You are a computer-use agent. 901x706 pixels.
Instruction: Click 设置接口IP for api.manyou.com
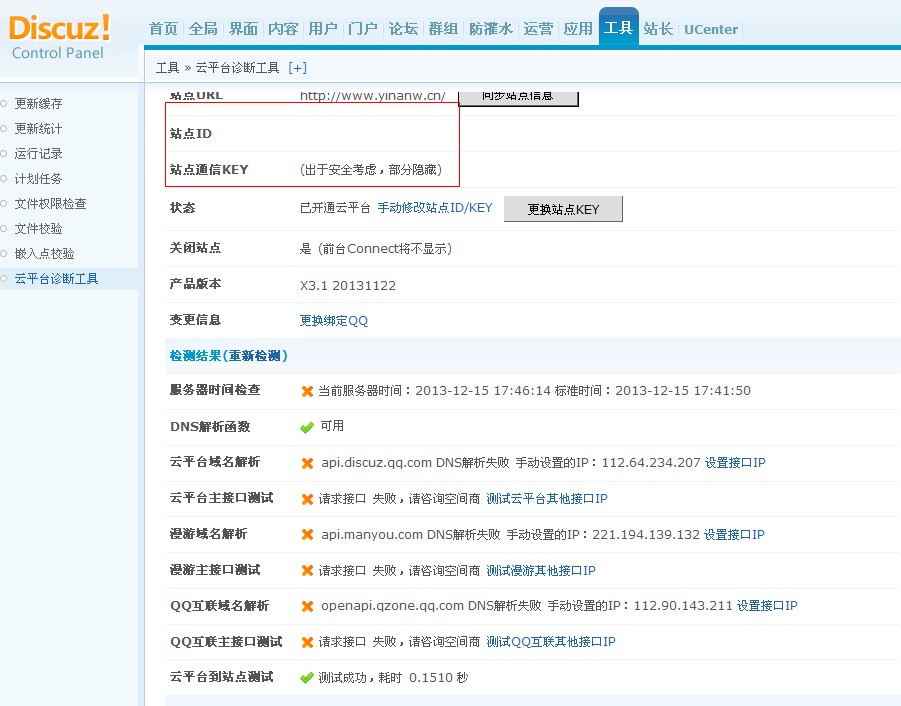734,535
